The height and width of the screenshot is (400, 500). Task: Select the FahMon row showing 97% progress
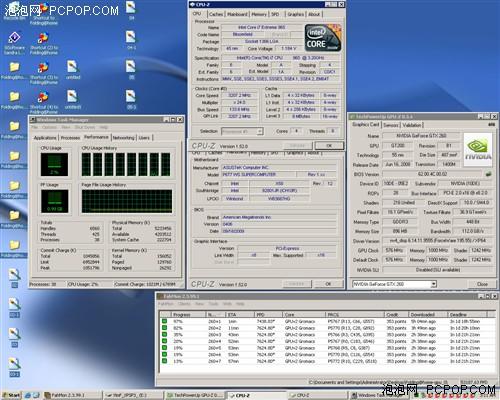pos(327,321)
